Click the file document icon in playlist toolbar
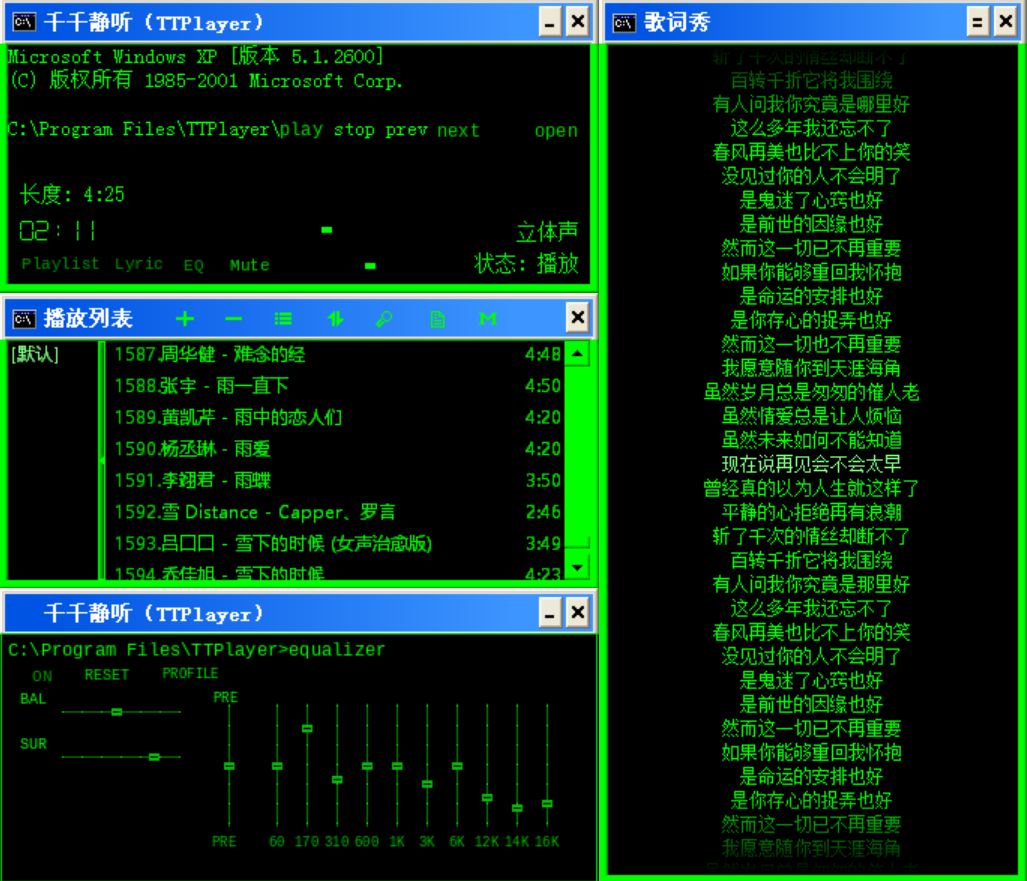The height and width of the screenshot is (881, 1027). pos(437,319)
